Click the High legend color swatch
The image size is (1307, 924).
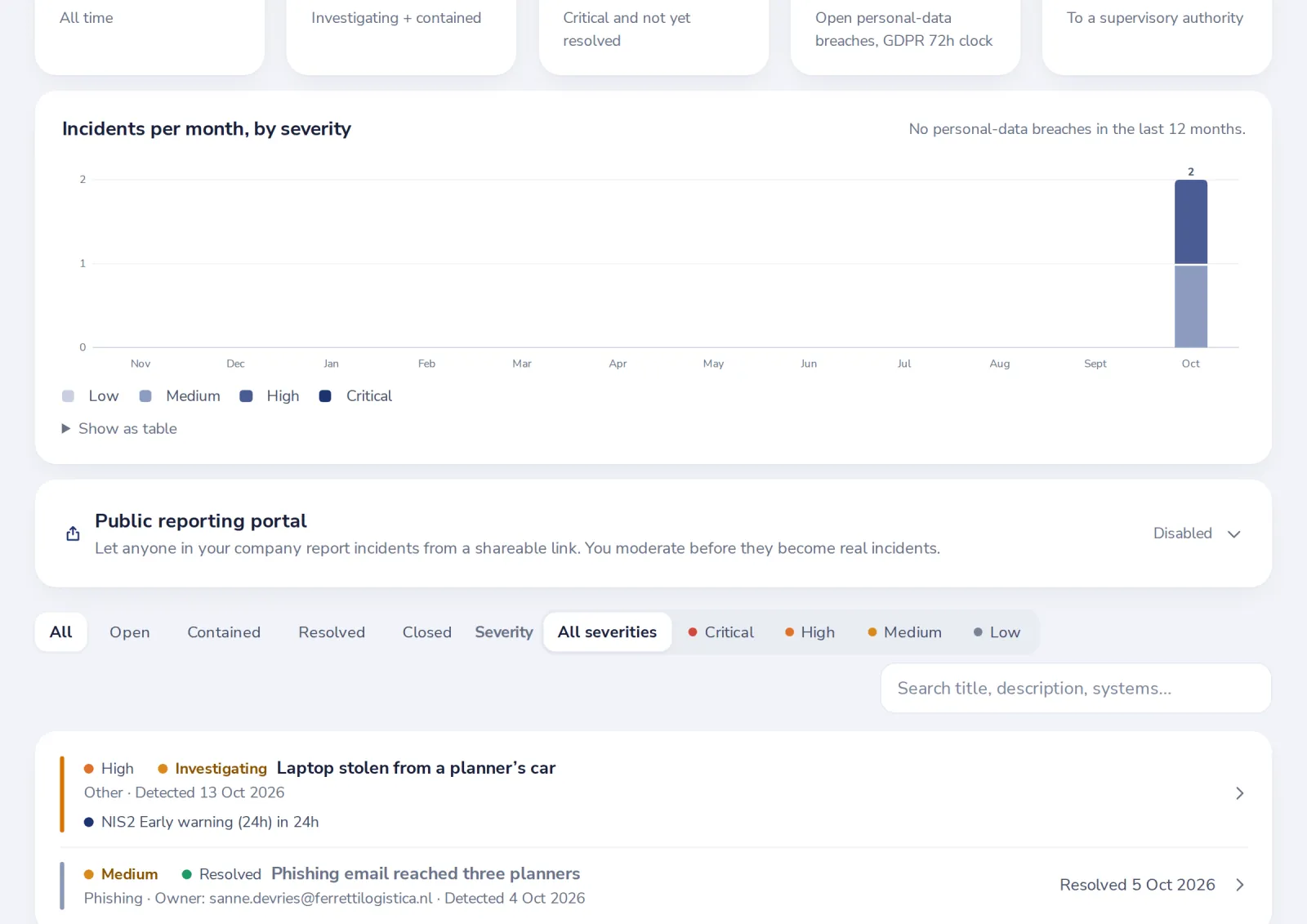pos(246,396)
